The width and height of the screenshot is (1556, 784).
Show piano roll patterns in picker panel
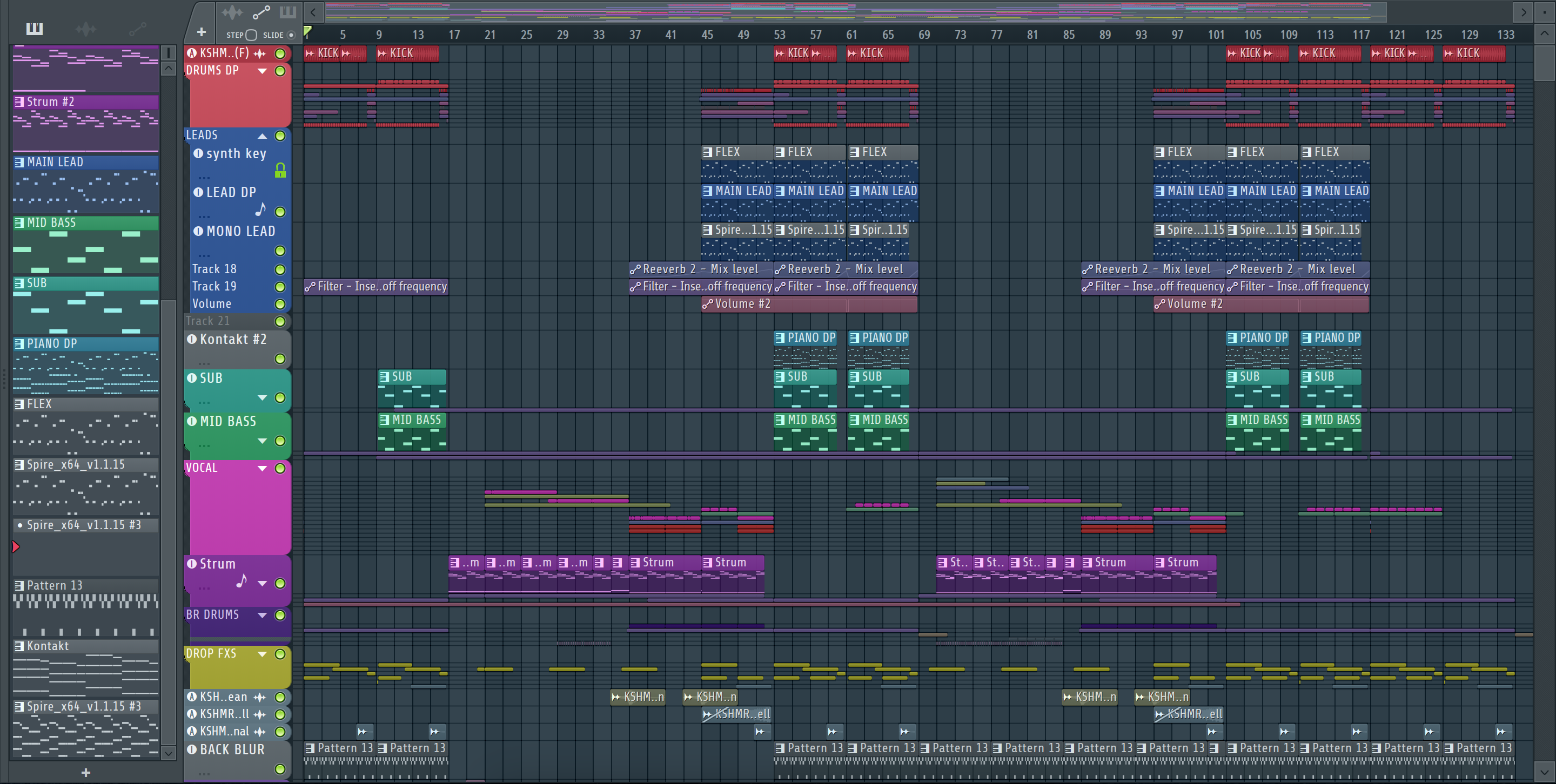tap(35, 29)
